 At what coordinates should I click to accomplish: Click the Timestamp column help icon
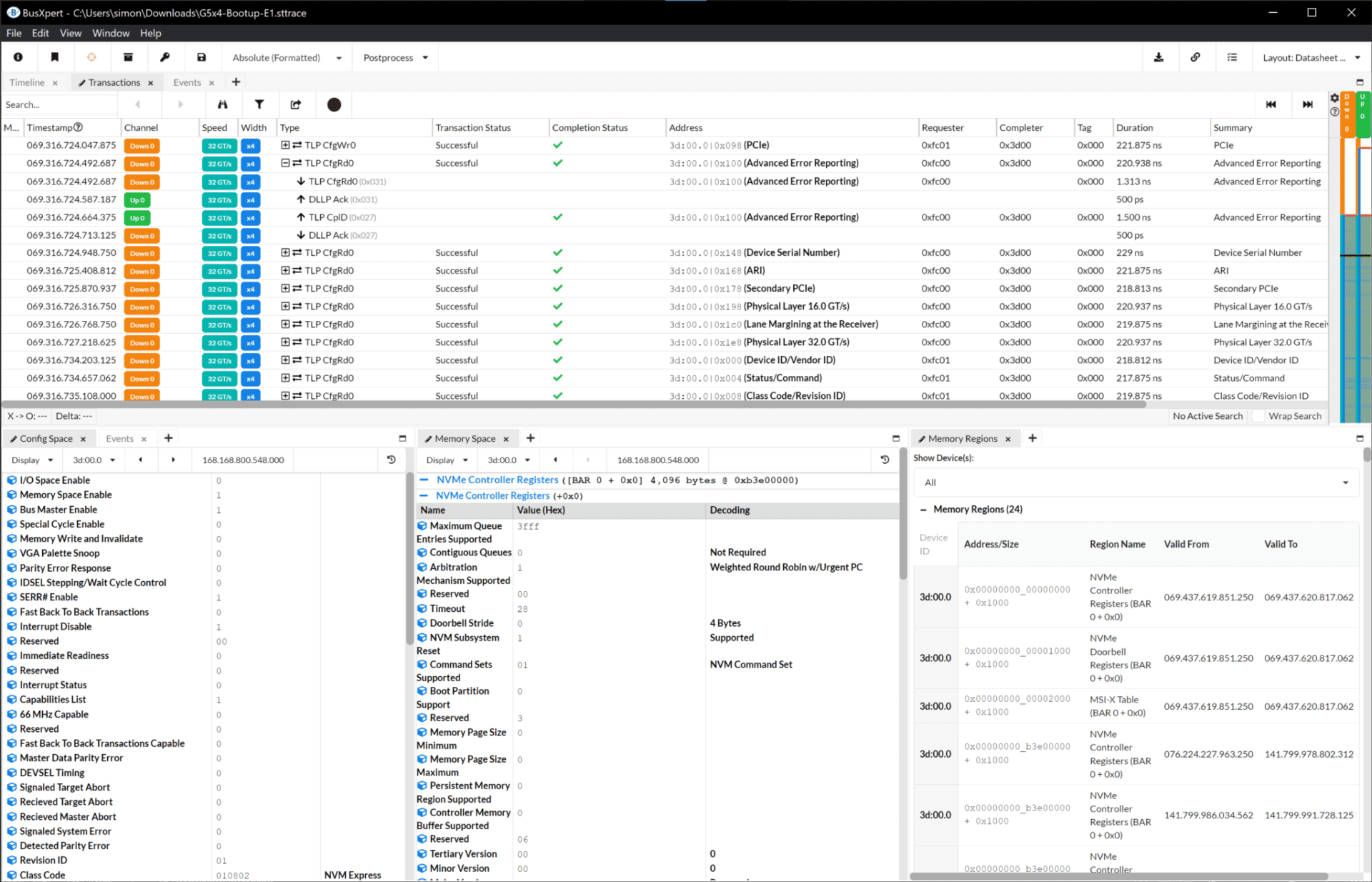[x=78, y=127]
